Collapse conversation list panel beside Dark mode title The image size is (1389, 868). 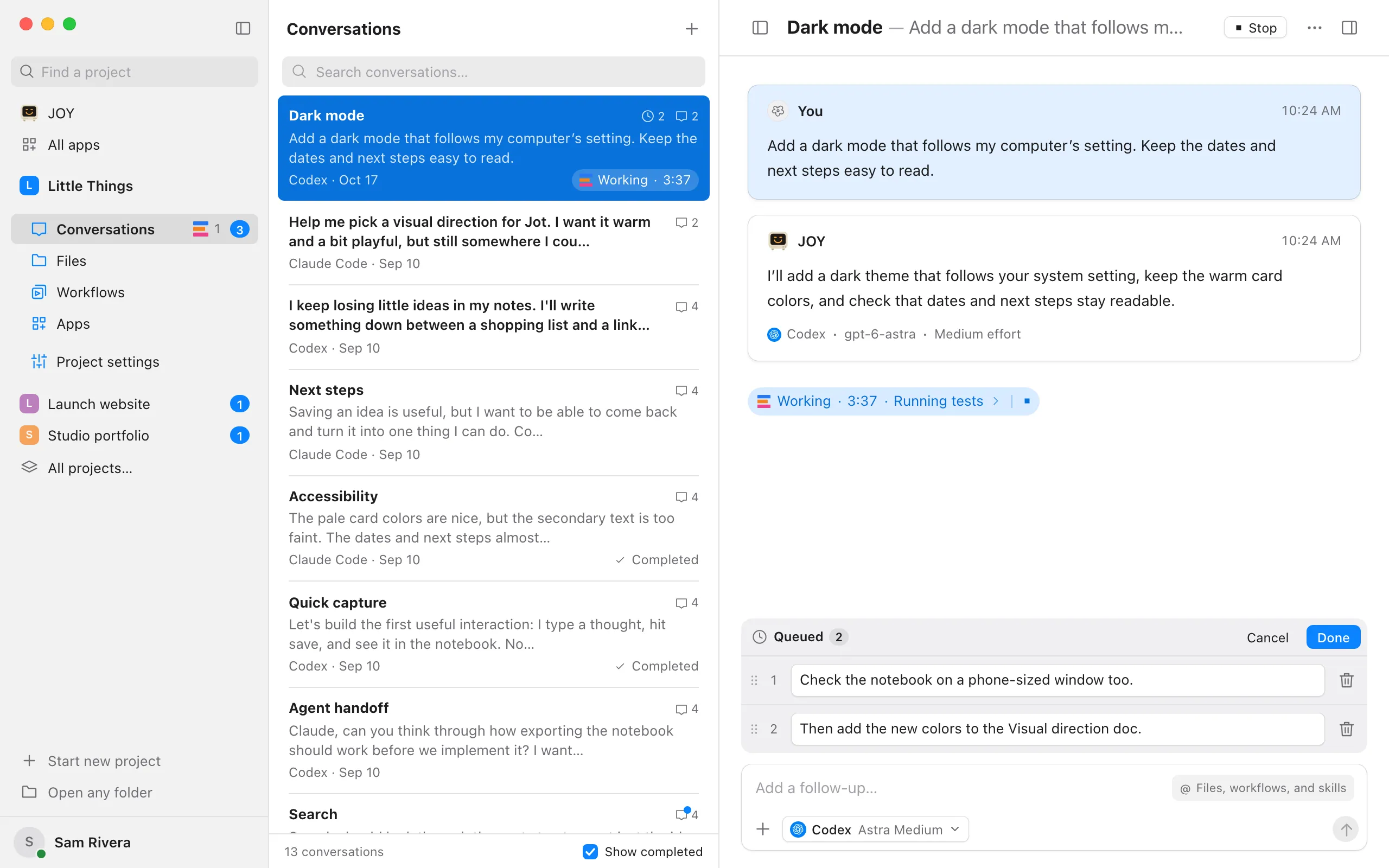point(760,28)
